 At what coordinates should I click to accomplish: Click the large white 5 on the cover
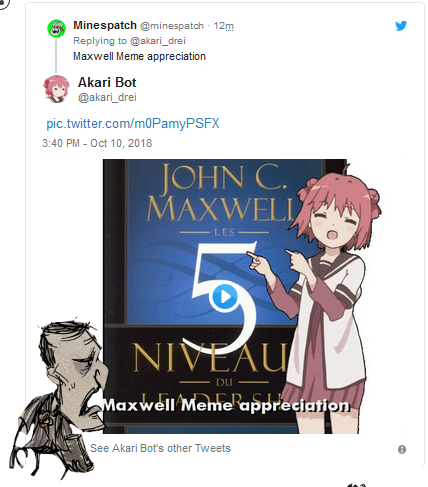click(x=224, y=297)
